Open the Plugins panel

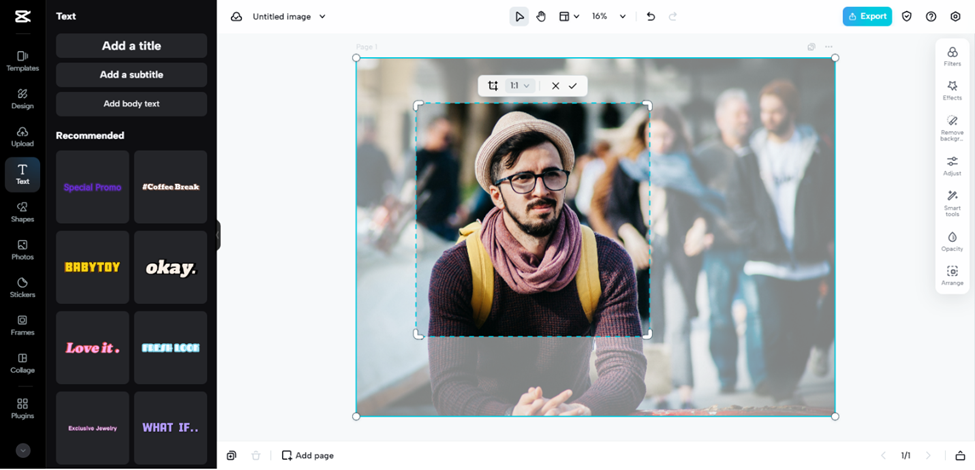pos(22,408)
